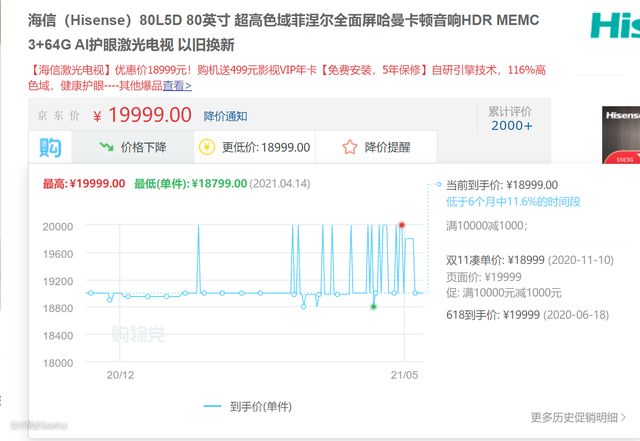
Task: Click the 18000 y-axis label
Action: click(x=58, y=363)
